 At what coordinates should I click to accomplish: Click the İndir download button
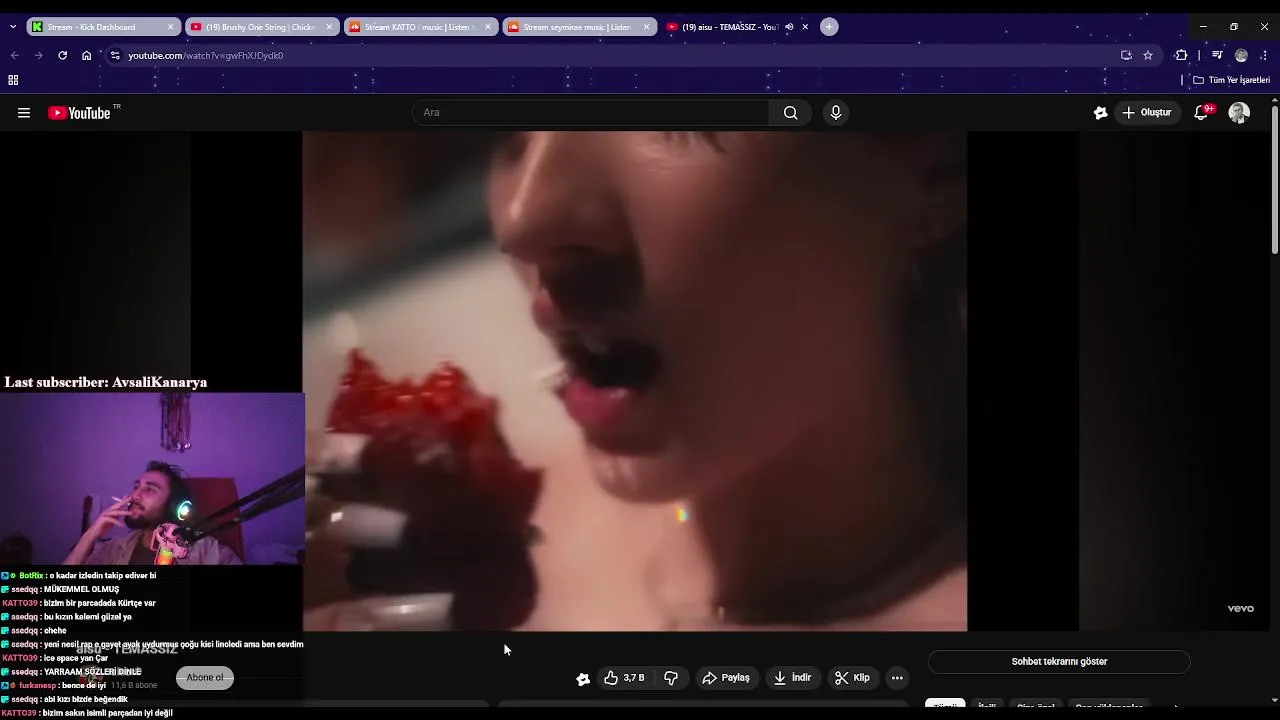(x=792, y=678)
